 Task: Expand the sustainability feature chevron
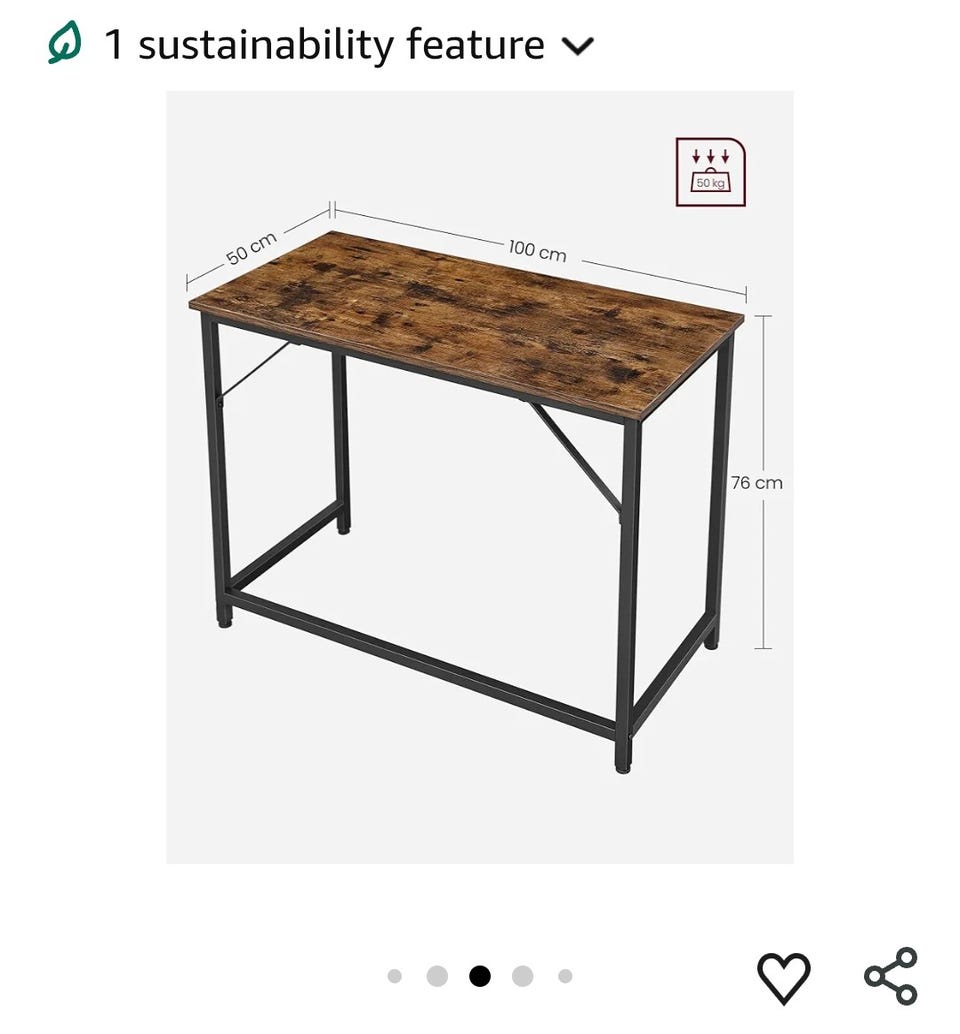(578, 46)
